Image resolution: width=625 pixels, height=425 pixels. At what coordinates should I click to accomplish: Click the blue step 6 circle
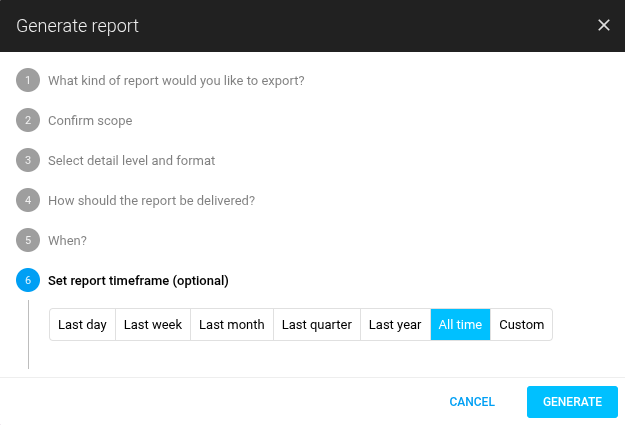(x=28, y=280)
